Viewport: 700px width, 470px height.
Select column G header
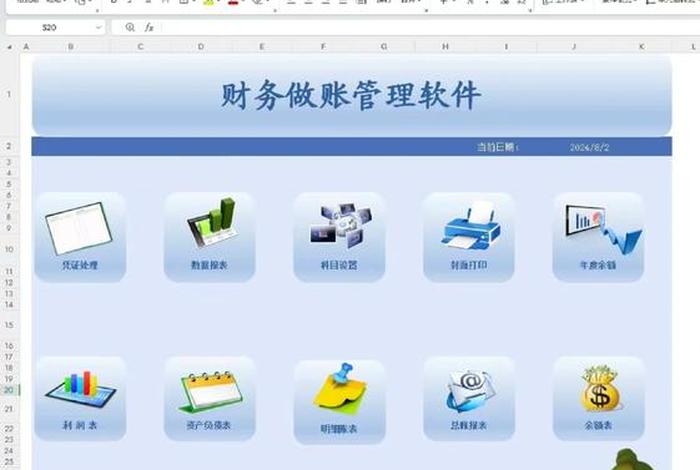point(384,46)
